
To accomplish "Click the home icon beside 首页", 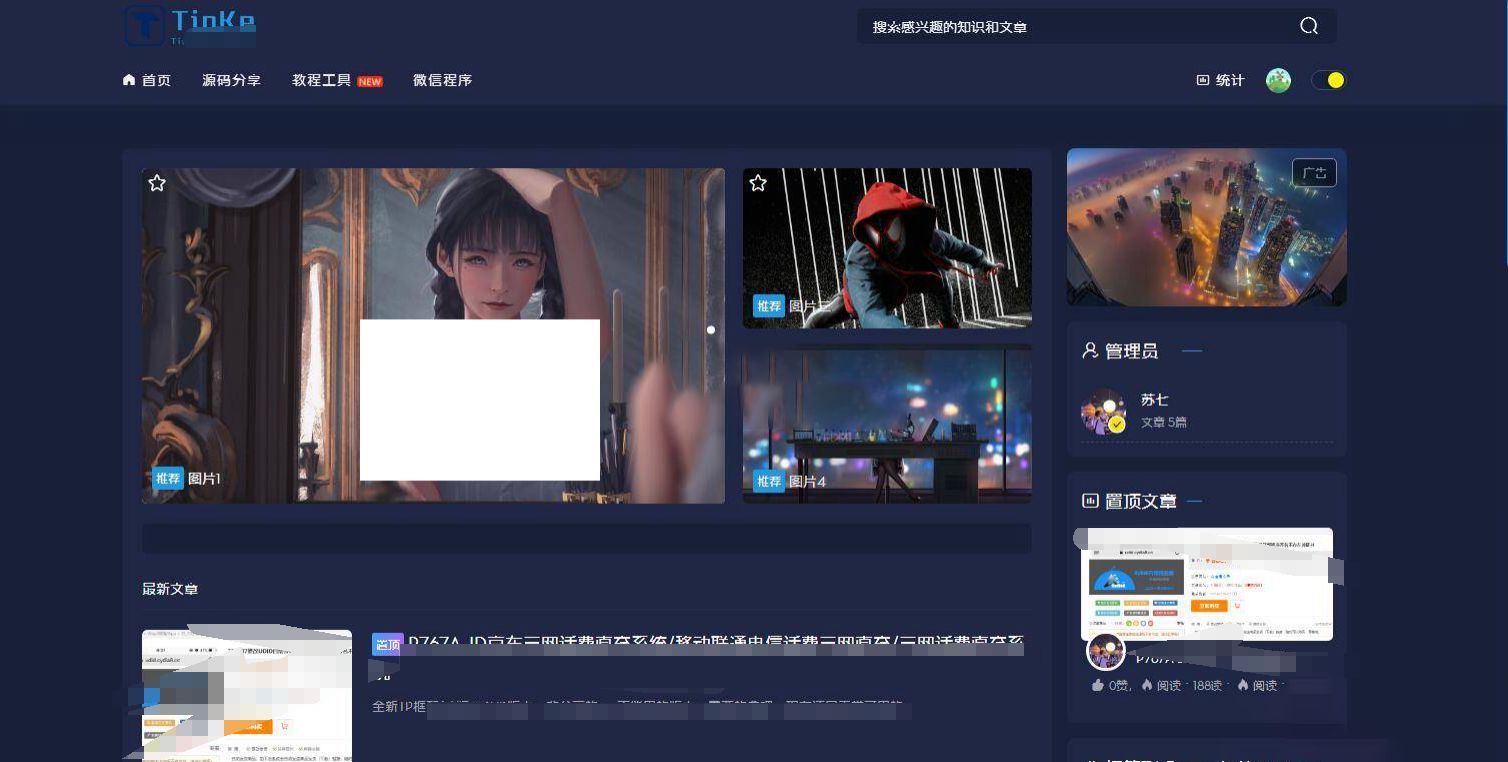I will 129,79.
